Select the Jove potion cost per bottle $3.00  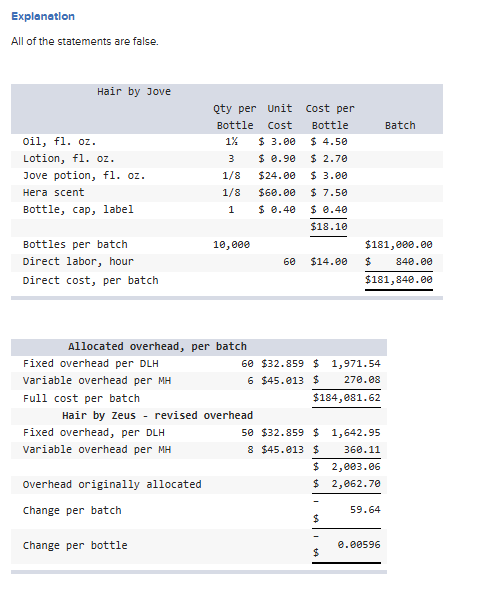coord(329,176)
